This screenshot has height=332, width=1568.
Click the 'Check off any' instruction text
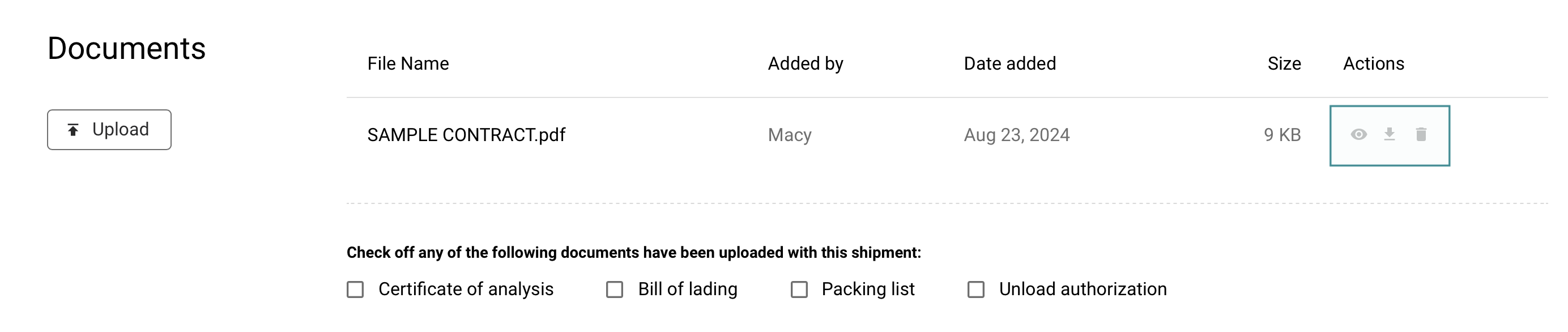634,252
